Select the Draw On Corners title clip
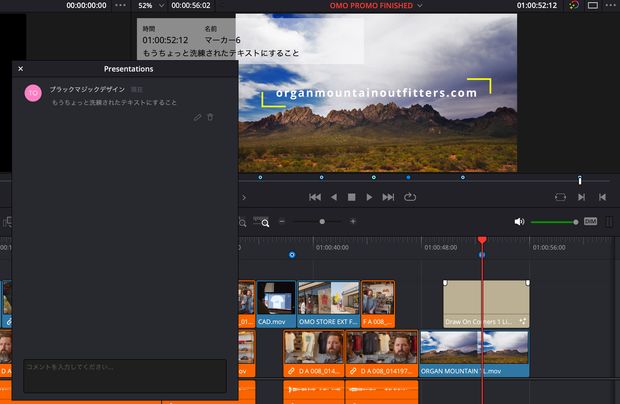The width and height of the screenshot is (620, 404). click(486, 304)
